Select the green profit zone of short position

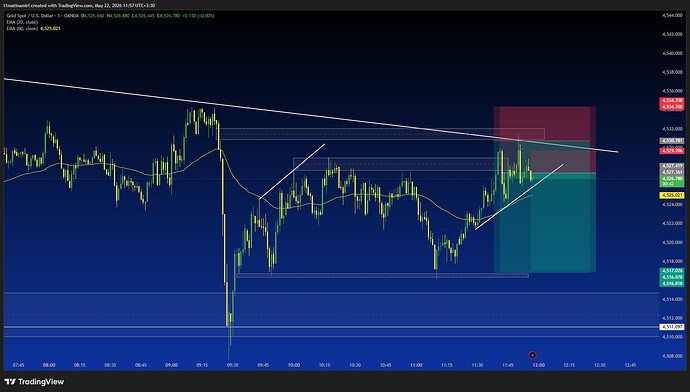(x=546, y=224)
